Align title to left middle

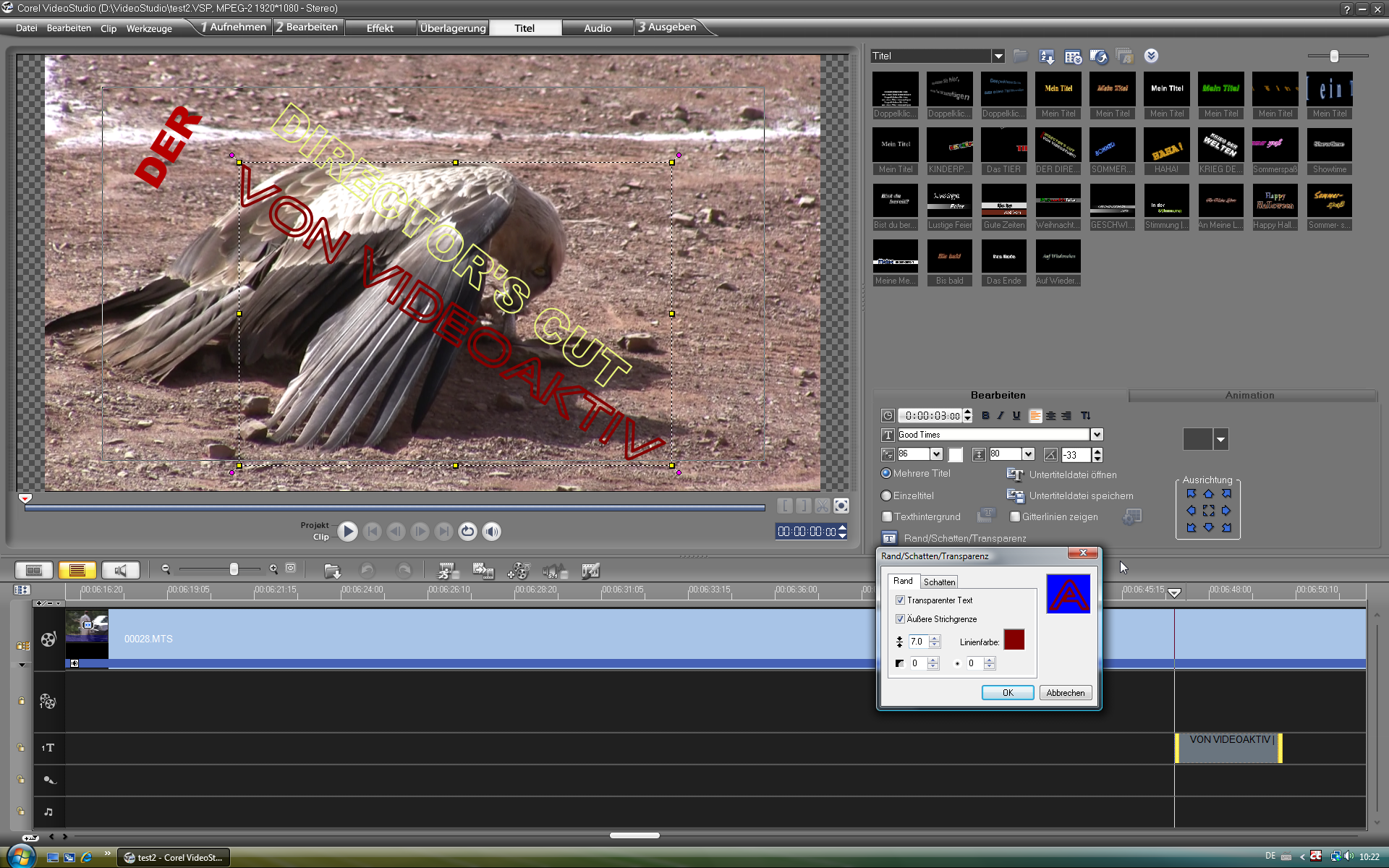pyautogui.click(x=1191, y=511)
